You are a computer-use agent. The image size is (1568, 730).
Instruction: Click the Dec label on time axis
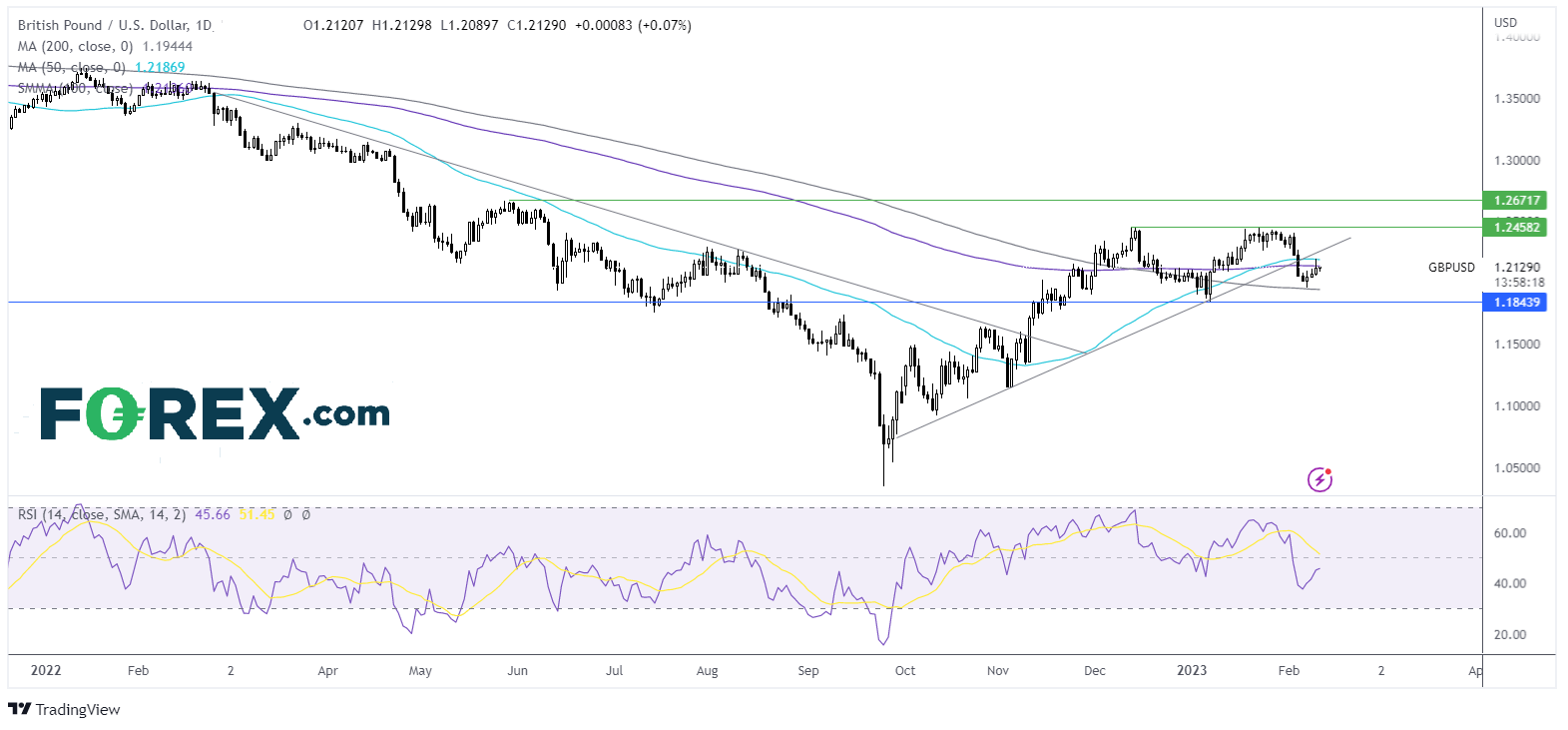pyautogui.click(x=1095, y=671)
